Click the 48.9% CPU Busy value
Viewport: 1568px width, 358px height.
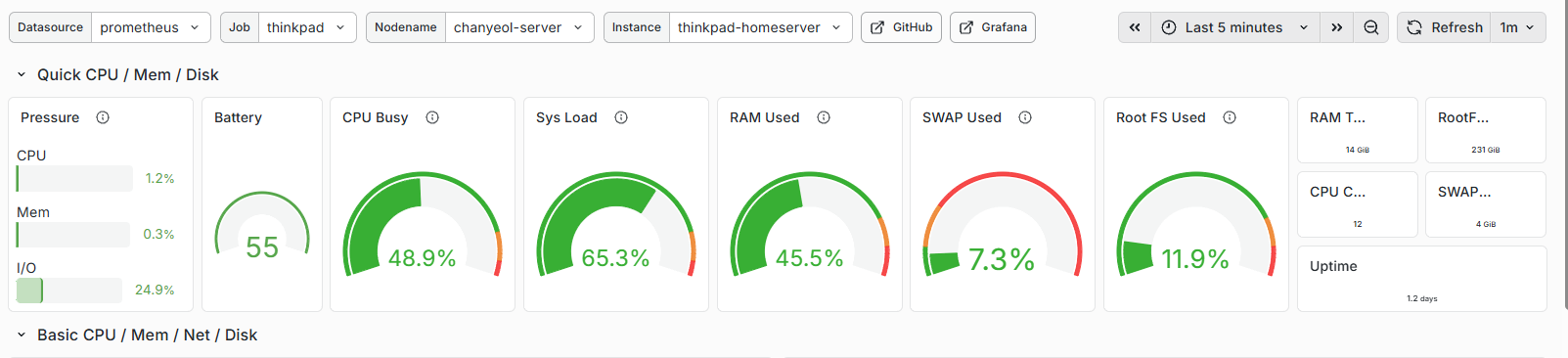pos(423,258)
